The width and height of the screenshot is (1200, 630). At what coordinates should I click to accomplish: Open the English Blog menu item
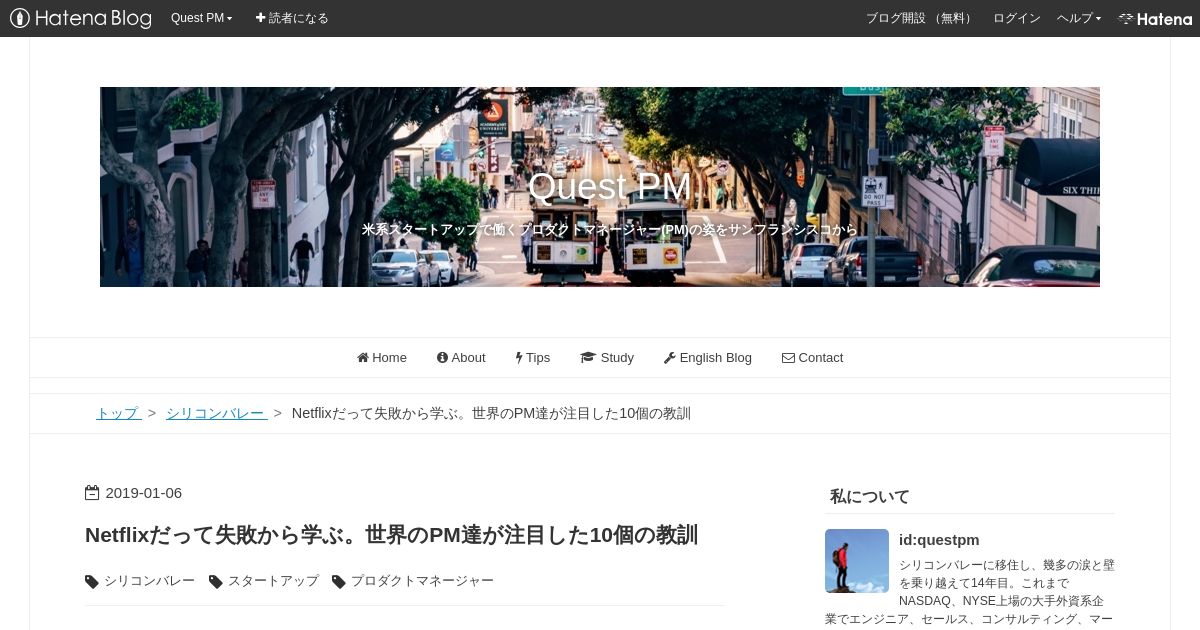(x=708, y=357)
